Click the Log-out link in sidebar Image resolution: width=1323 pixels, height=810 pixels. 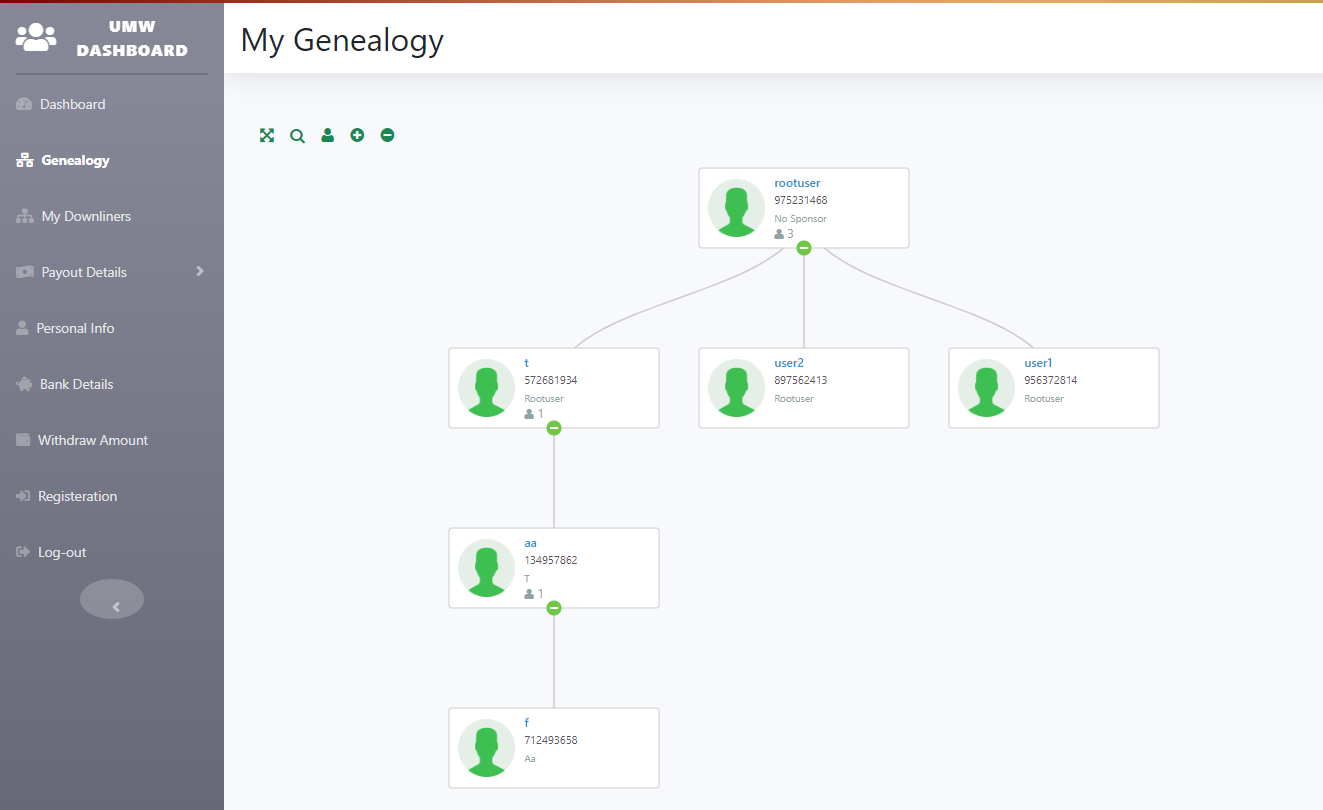62,552
